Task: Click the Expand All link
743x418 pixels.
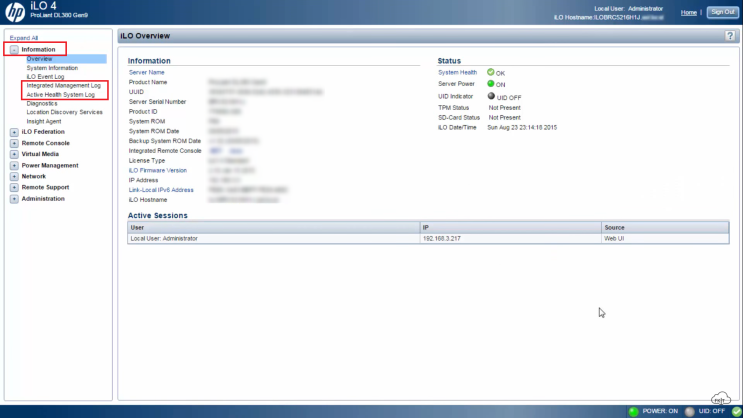Action: (24, 37)
